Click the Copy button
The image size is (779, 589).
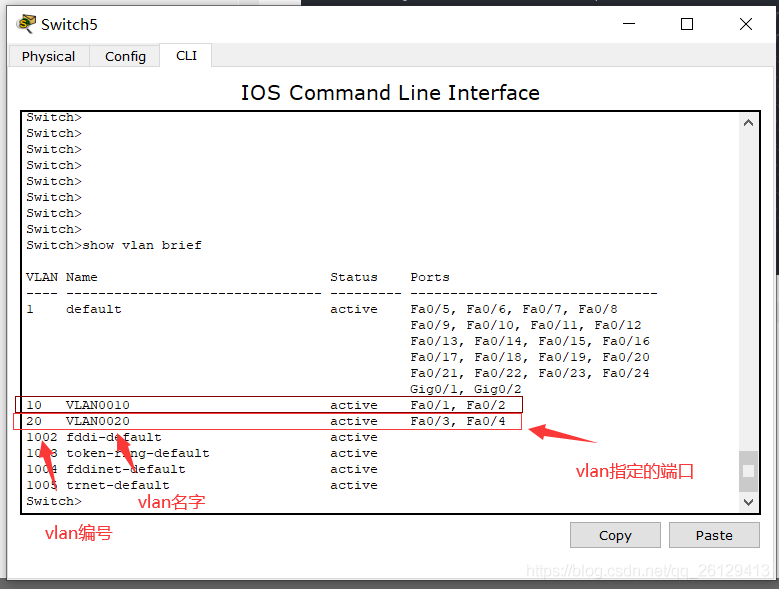point(615,535)
